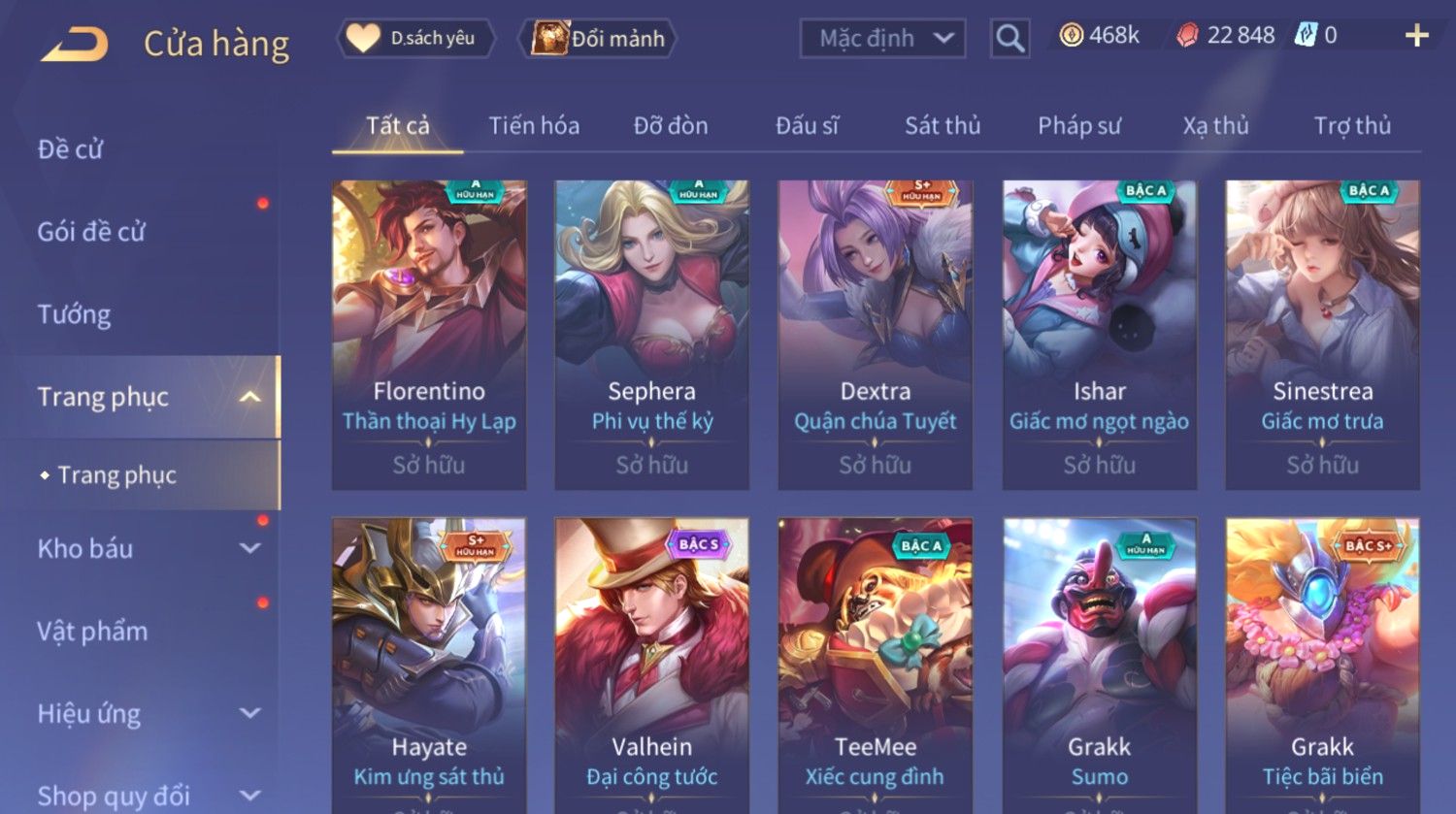This screenshot has height=814, width=1456.
Task: Expand the Hiệu ứng sidebar section
Action: point(249,713)
